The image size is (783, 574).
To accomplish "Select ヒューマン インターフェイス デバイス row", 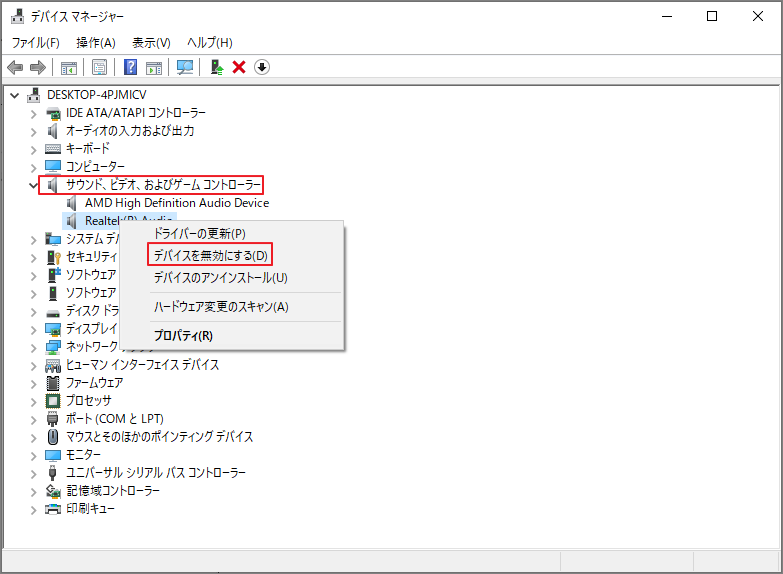I will coord(142,365).
